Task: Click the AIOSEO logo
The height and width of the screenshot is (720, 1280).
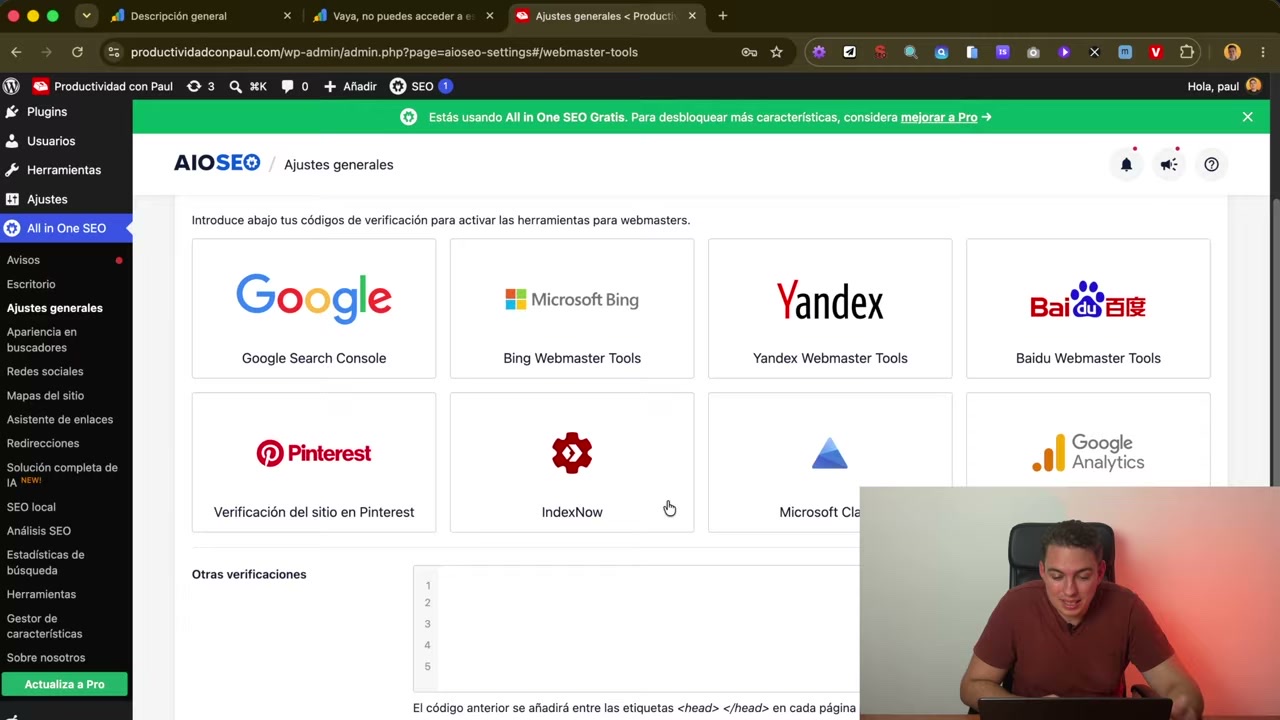Action: point(217,163)
